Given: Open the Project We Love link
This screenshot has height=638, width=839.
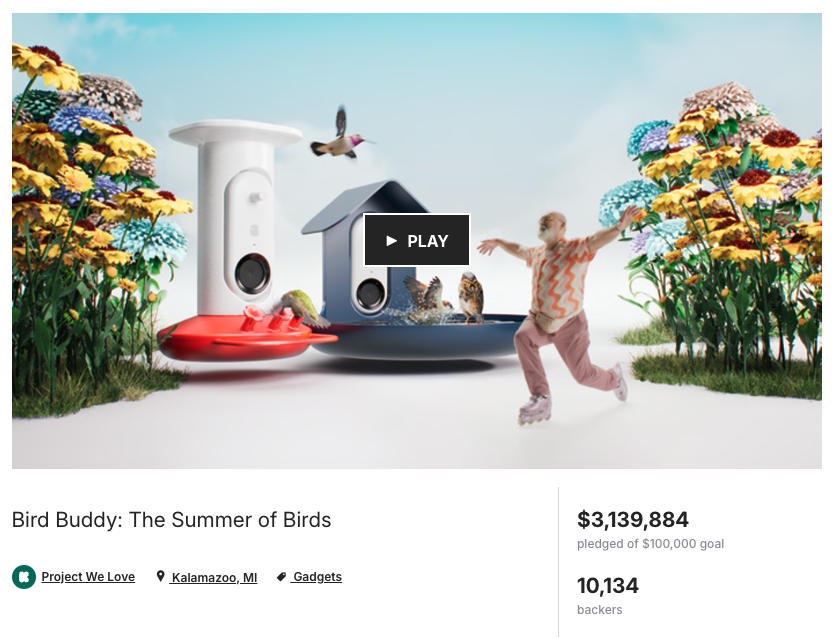Looking at the screenshot, I should click(88, 576).
